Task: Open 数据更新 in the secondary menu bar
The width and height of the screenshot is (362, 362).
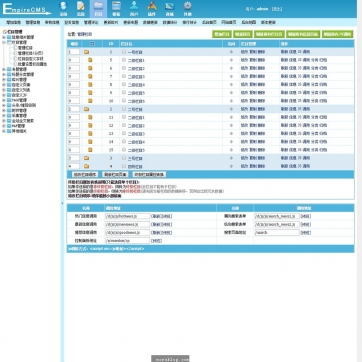Action: pos(150,22)
